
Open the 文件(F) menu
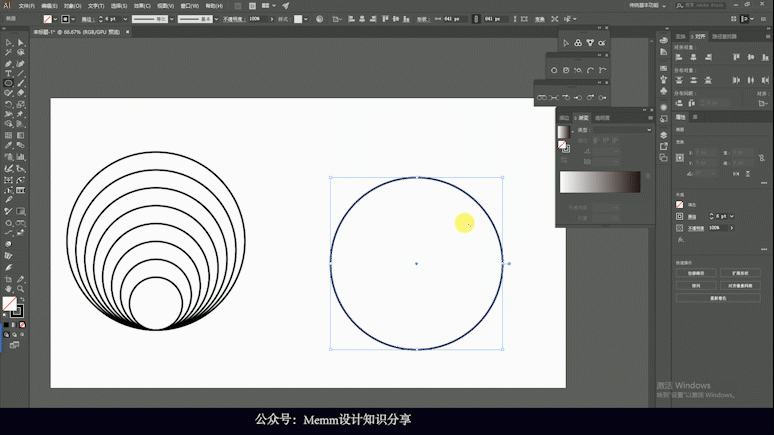(27, 6)
